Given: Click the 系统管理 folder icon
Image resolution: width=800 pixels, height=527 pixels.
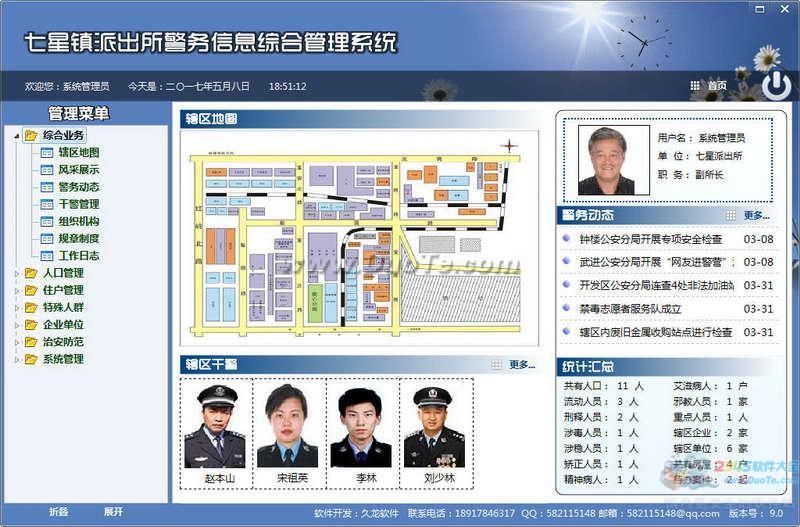Looking at the screenshot, I should click(x=31, y=359).
